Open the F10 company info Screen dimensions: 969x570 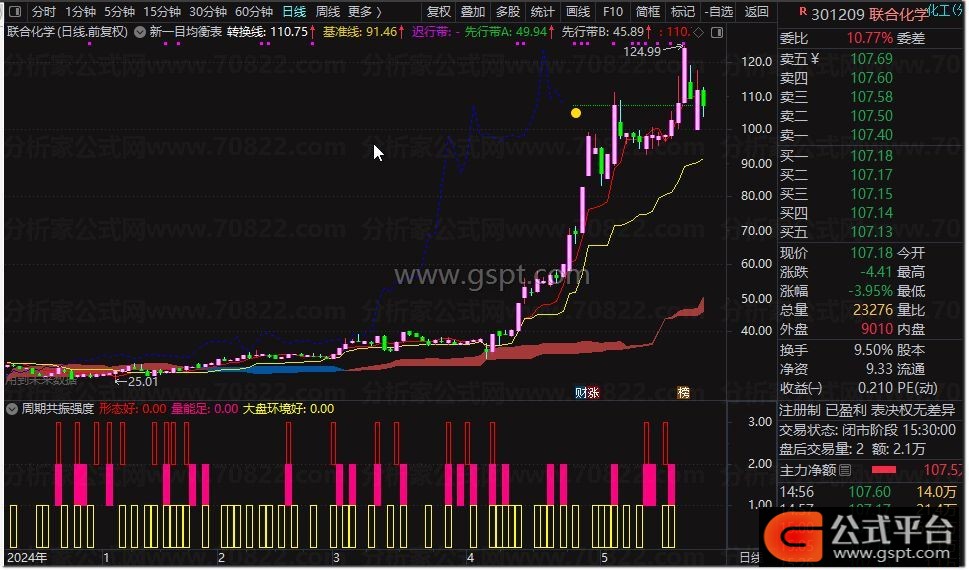(612, 11)
